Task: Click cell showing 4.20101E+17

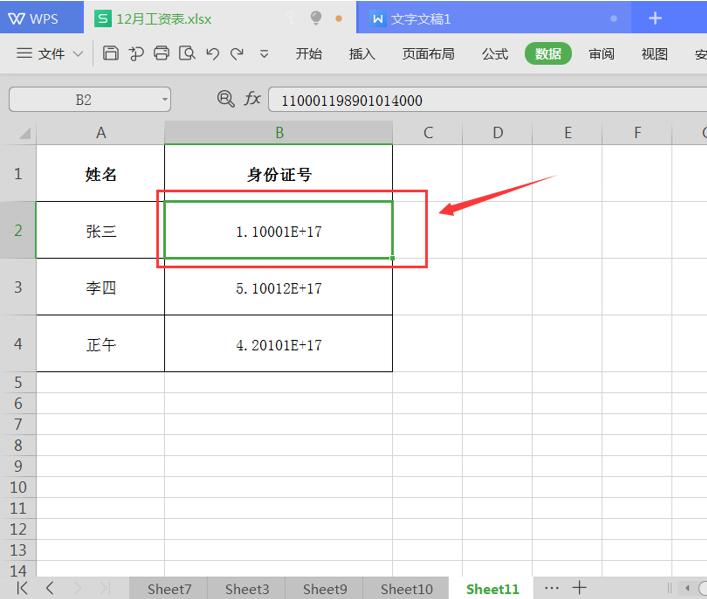Action: point(279,344)
